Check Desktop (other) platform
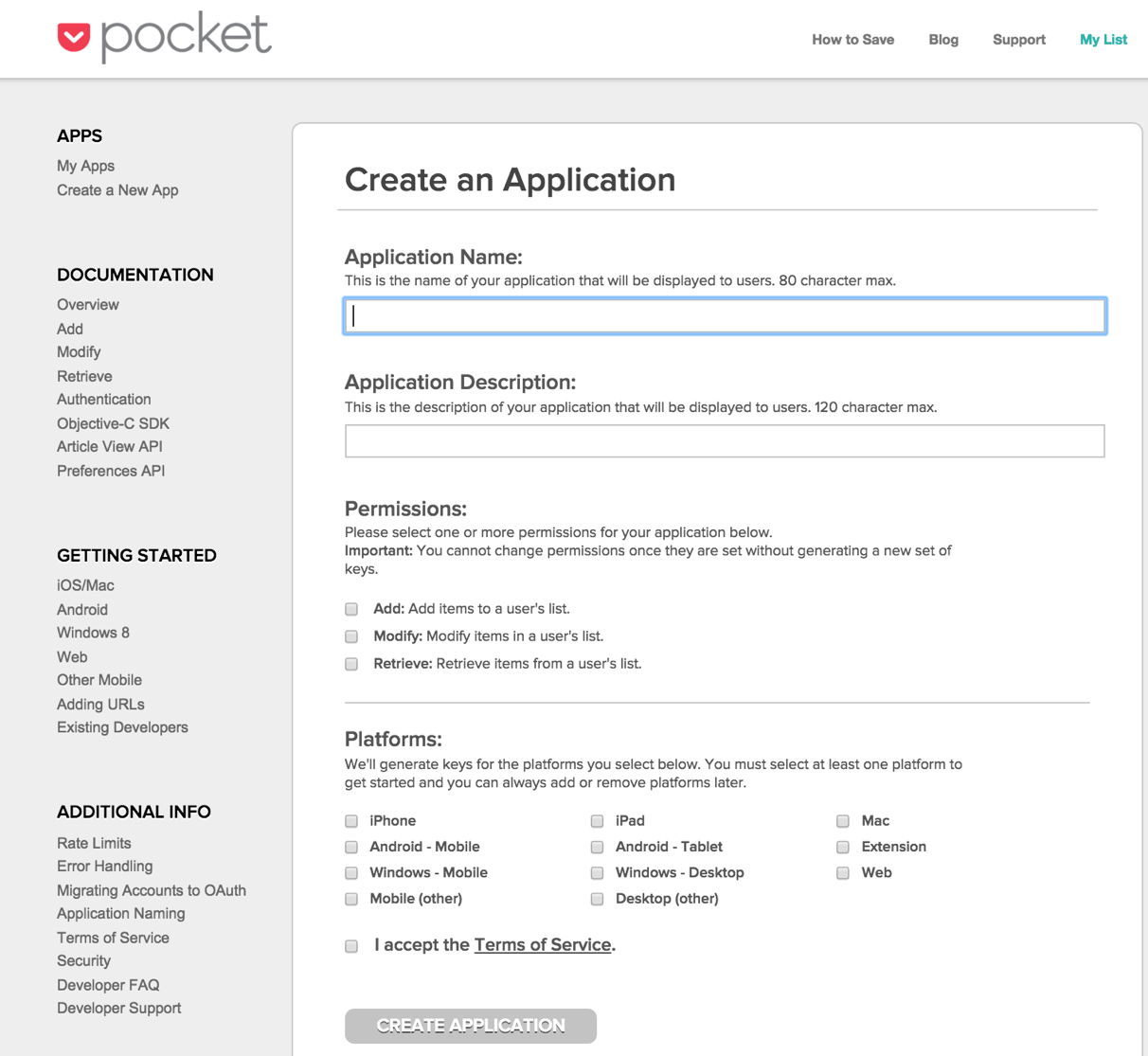 (x=597, y=899)
